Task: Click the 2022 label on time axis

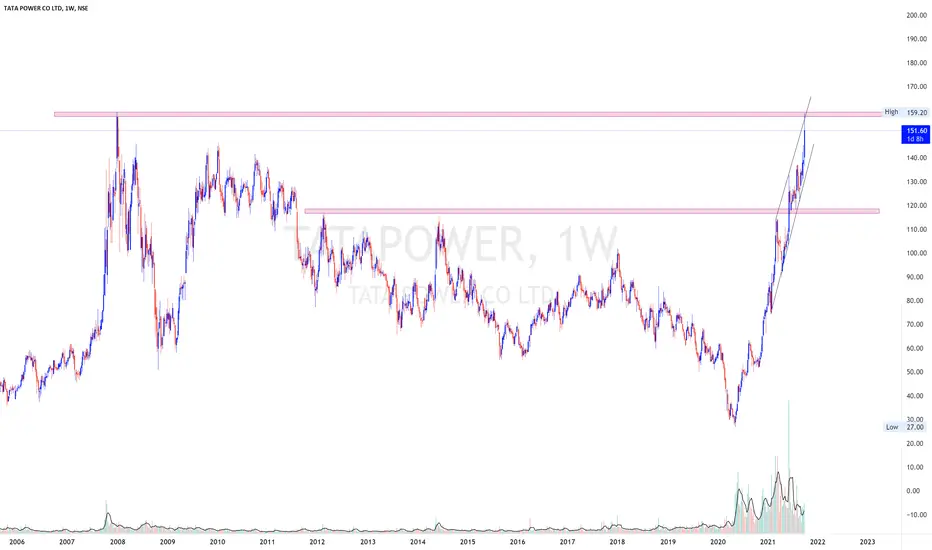Action: [818, 542]
